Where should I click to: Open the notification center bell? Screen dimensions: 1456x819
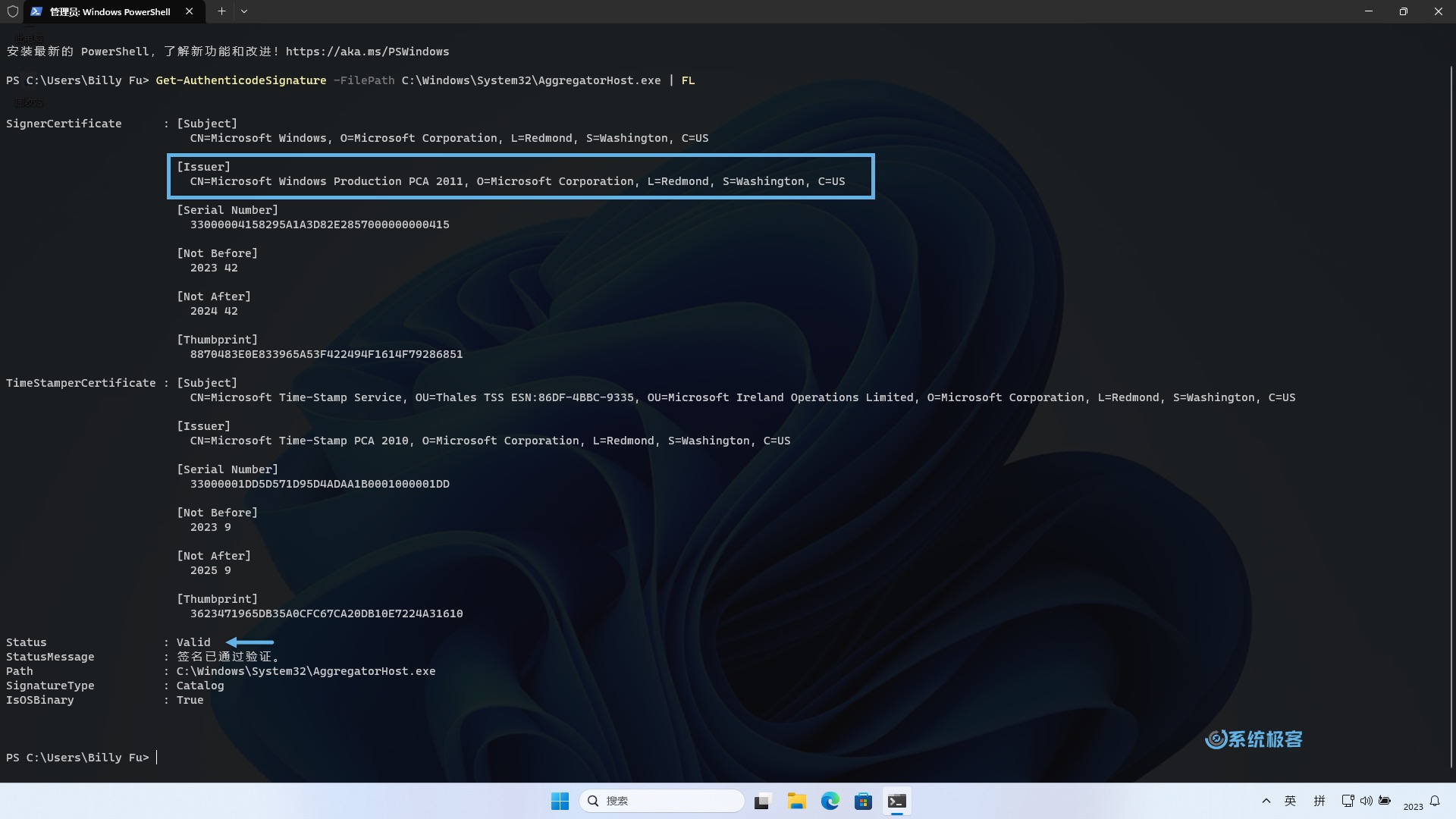[1435, 801]
